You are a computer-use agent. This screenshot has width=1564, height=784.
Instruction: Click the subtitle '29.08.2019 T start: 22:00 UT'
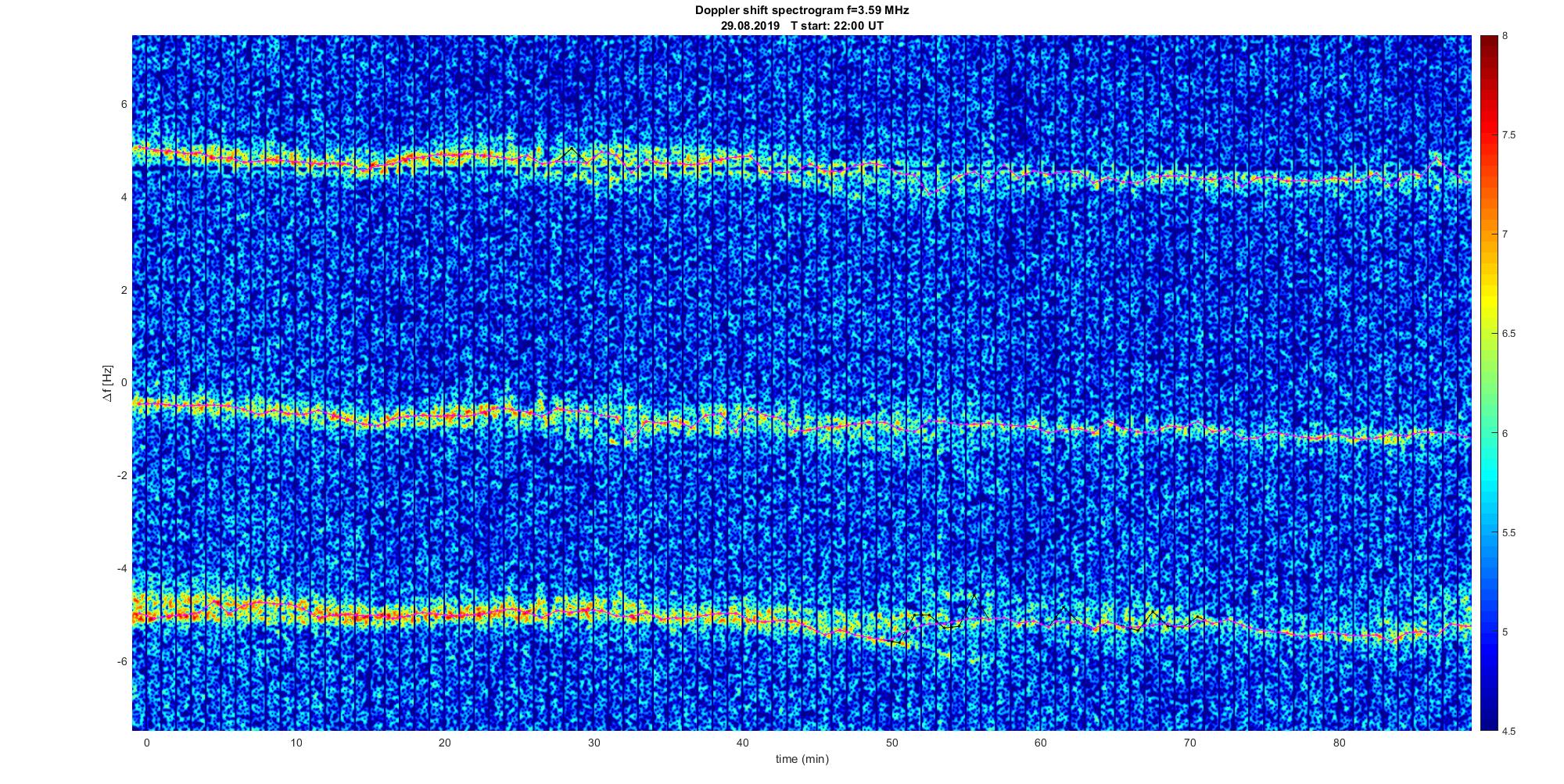802,25
